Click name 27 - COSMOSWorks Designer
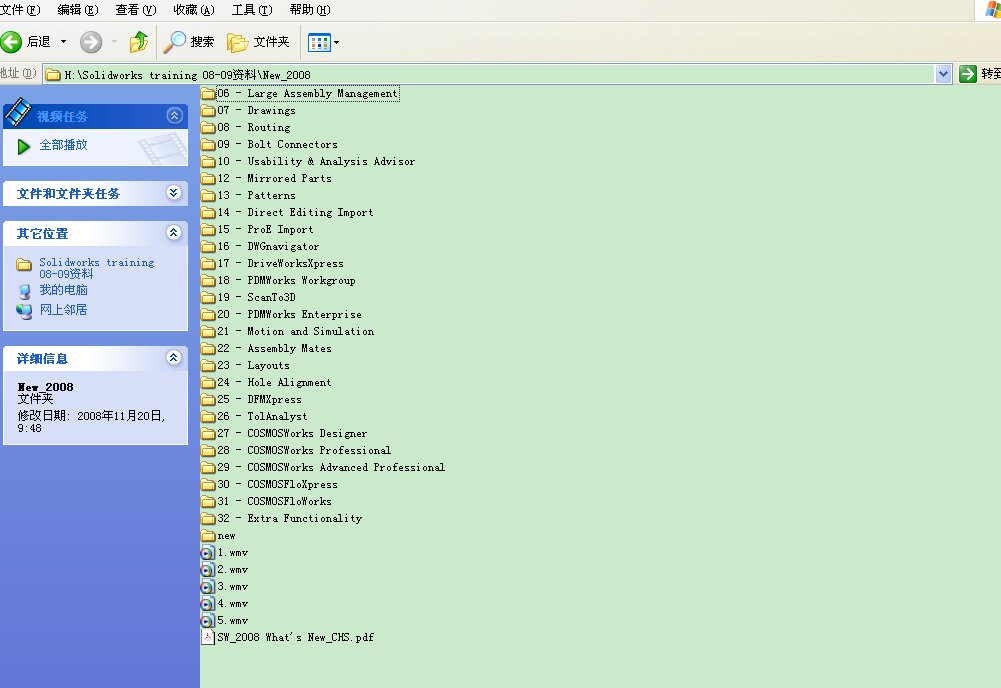 tap(292, 433)
